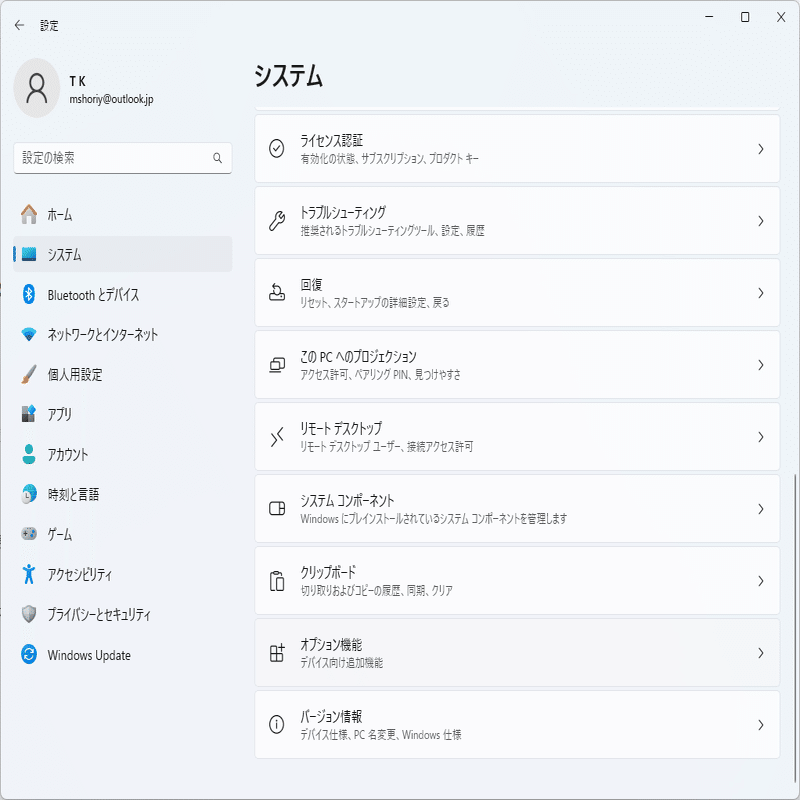
Task: Click description リモート デスクトップ ユーザー、接続アクセス許可
Action: pos(387,446)
